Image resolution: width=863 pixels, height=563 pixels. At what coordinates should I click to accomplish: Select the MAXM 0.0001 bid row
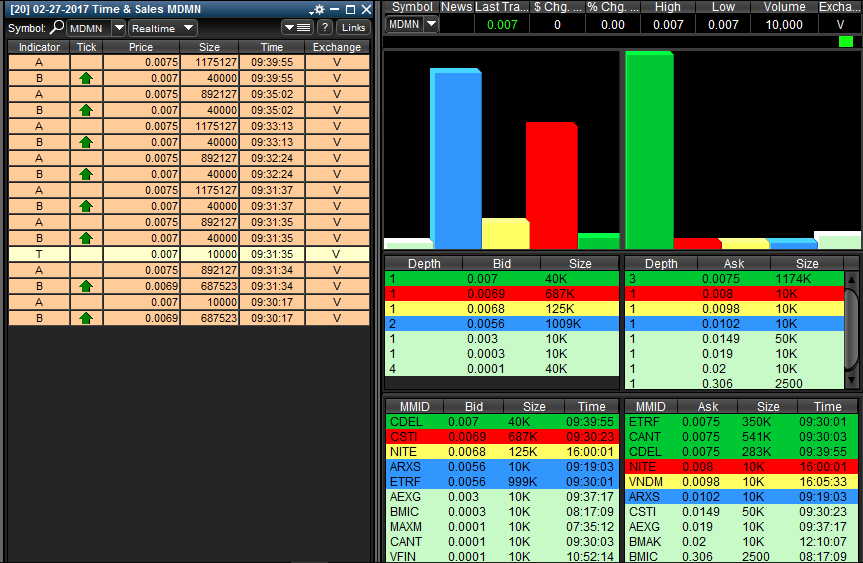502,527
